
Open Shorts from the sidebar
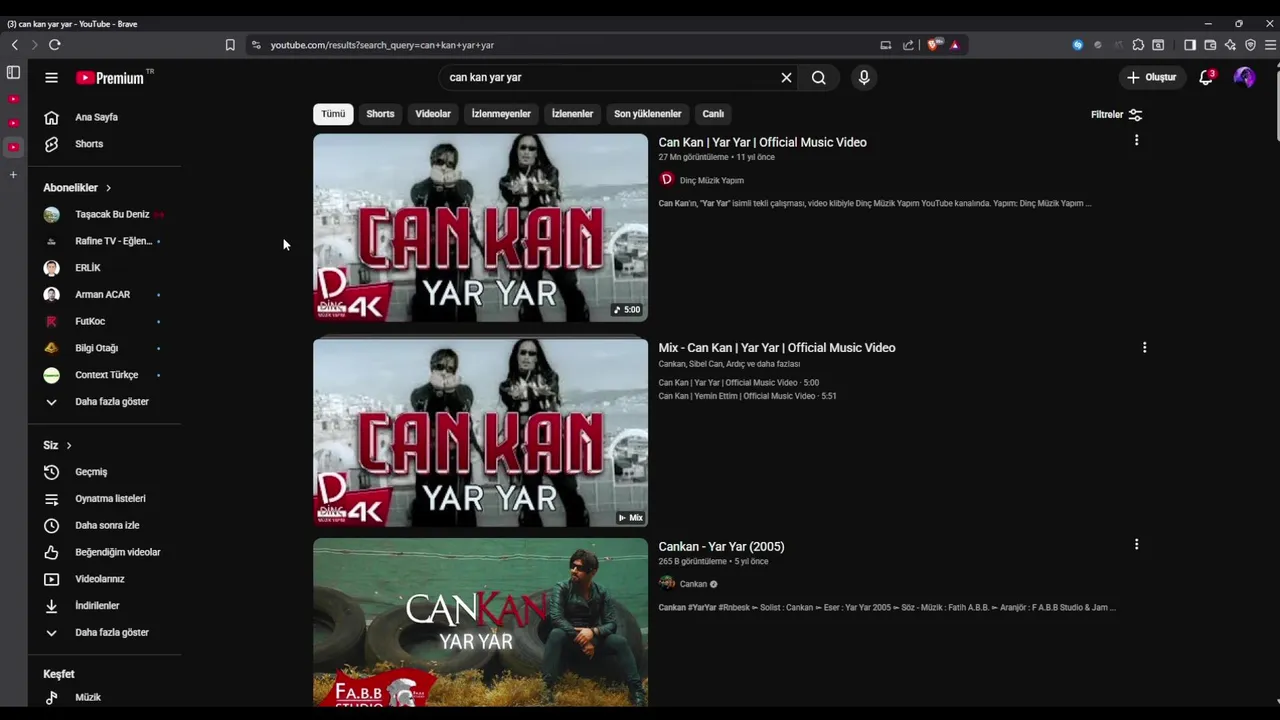(104, 144)
